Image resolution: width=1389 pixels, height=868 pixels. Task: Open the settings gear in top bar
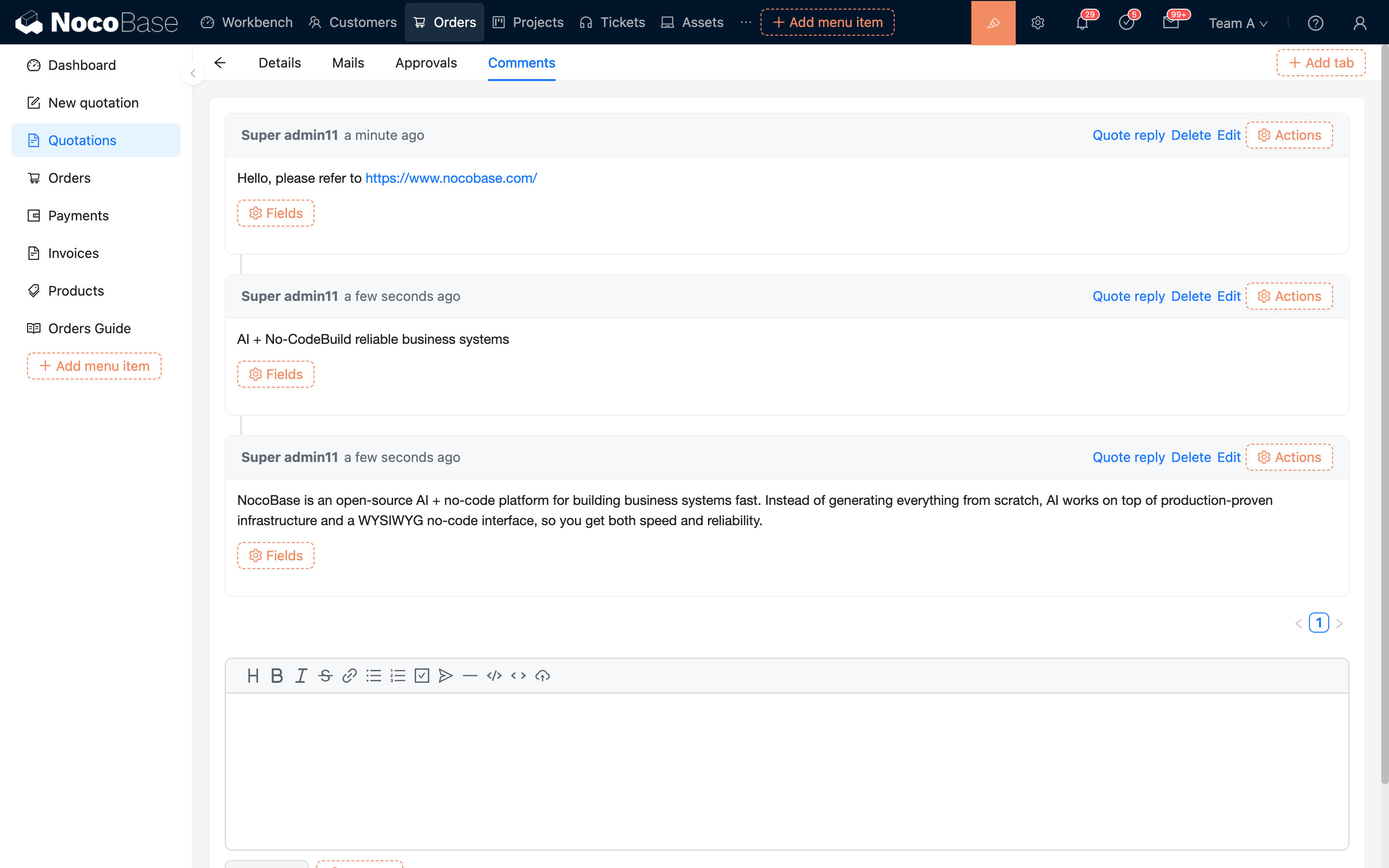pyautogui.click(x=1038, y=23)
